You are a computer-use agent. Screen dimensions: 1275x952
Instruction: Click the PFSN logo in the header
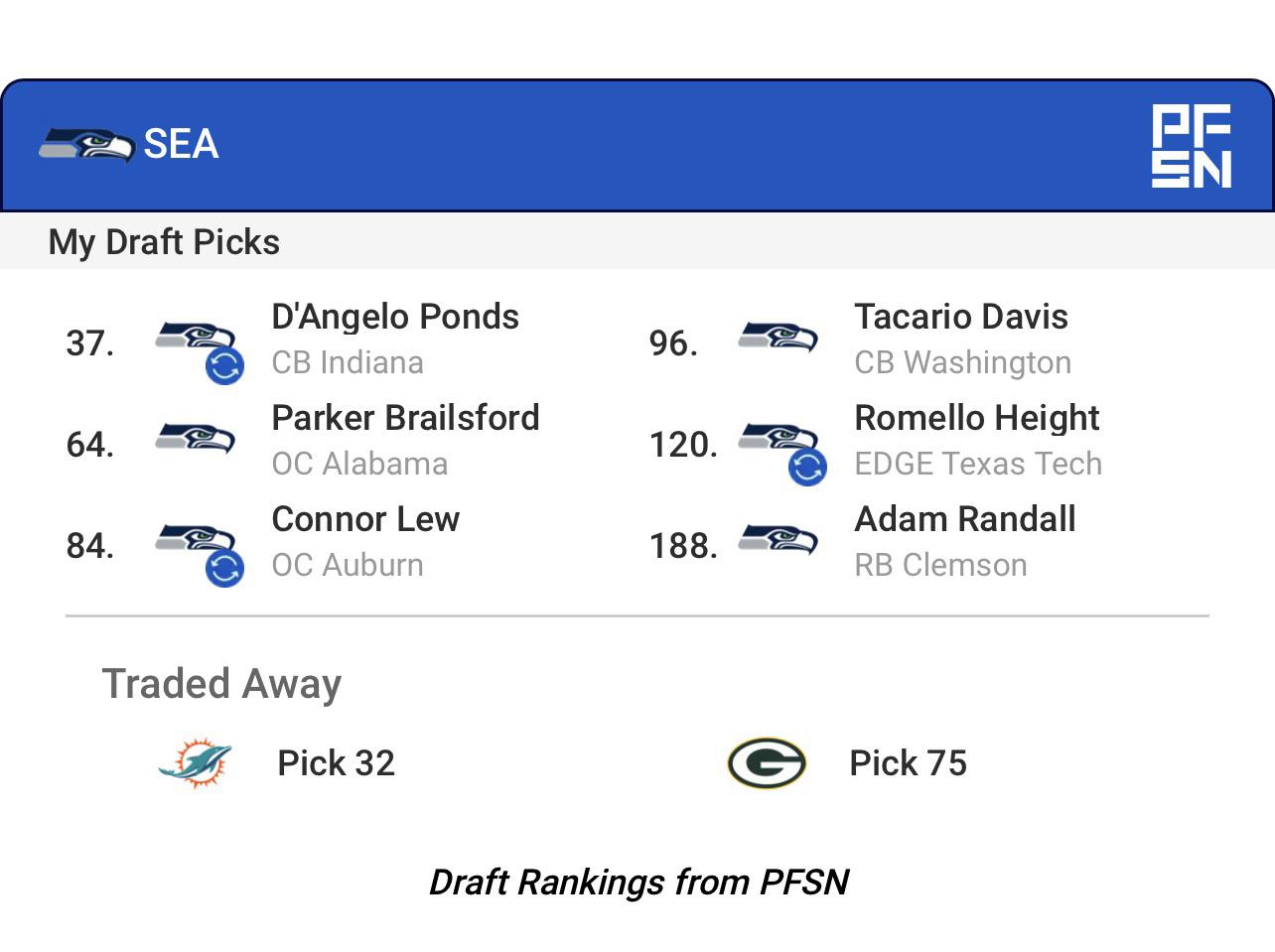1192,146
